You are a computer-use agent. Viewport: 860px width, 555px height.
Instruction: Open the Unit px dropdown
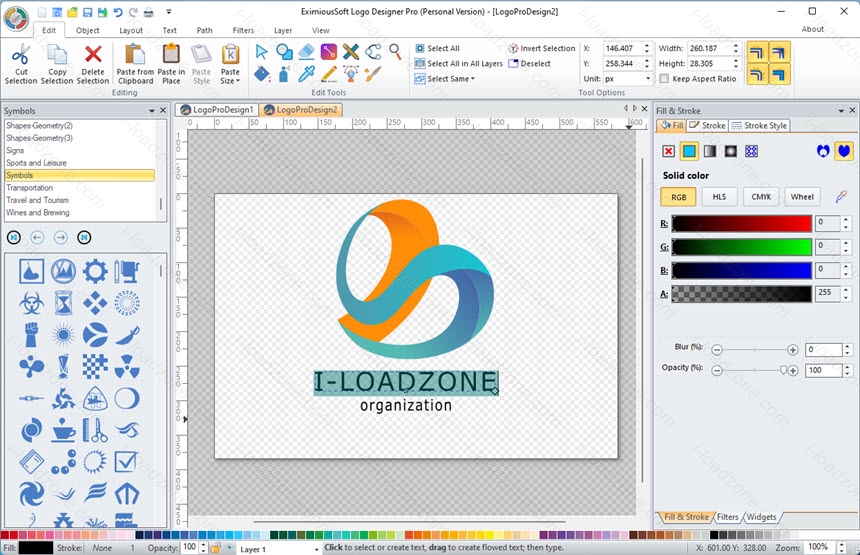(x=648, y=79)
